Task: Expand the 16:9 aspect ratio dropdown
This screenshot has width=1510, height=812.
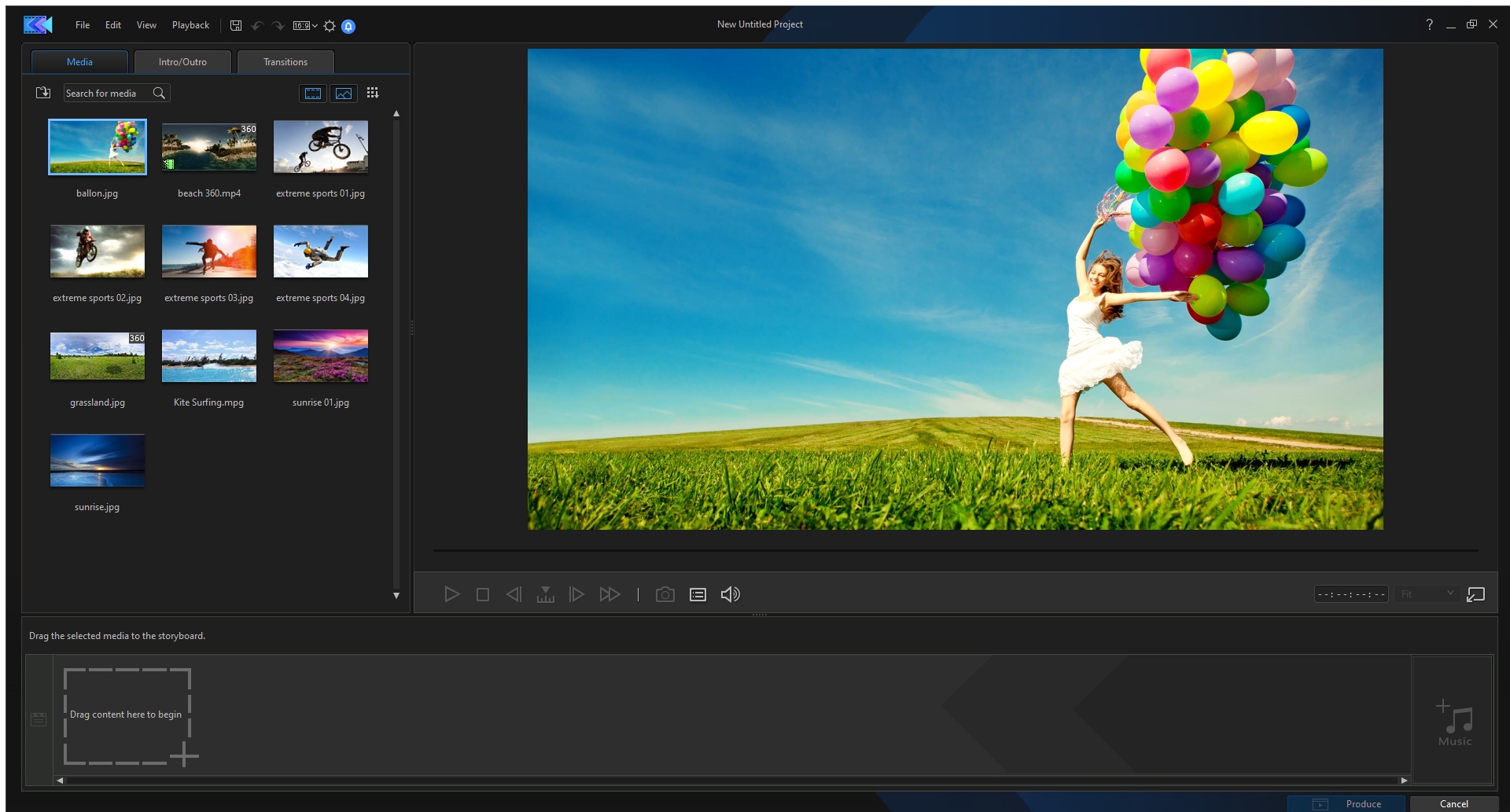Action: click(305, 26)
